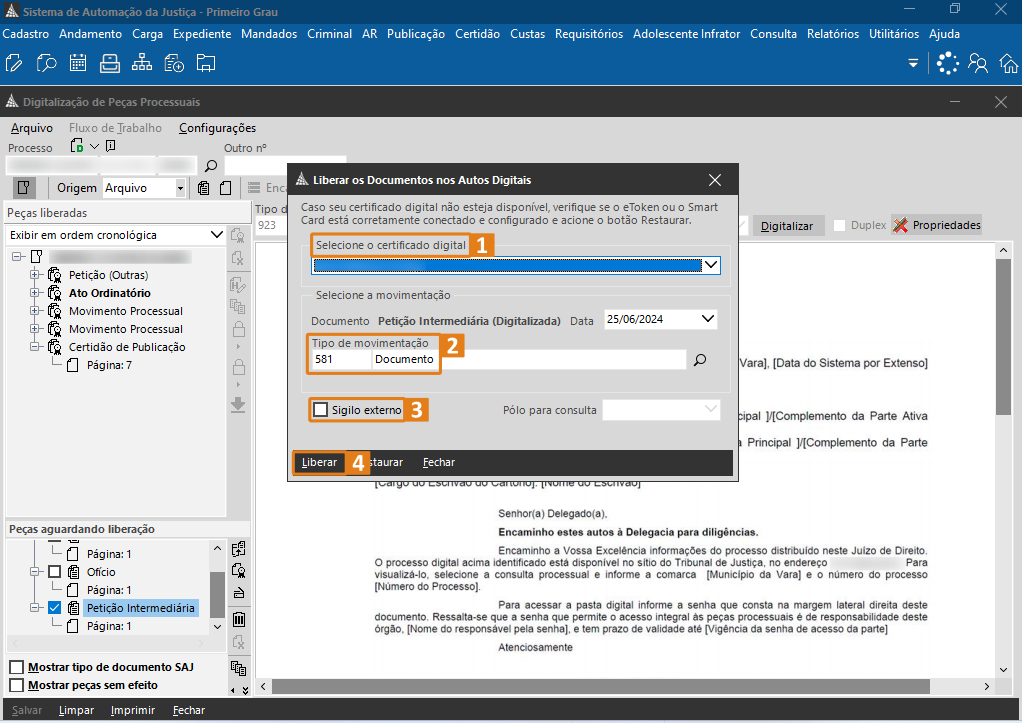Click the send documents icon by waiting pieces

[239, 548]
